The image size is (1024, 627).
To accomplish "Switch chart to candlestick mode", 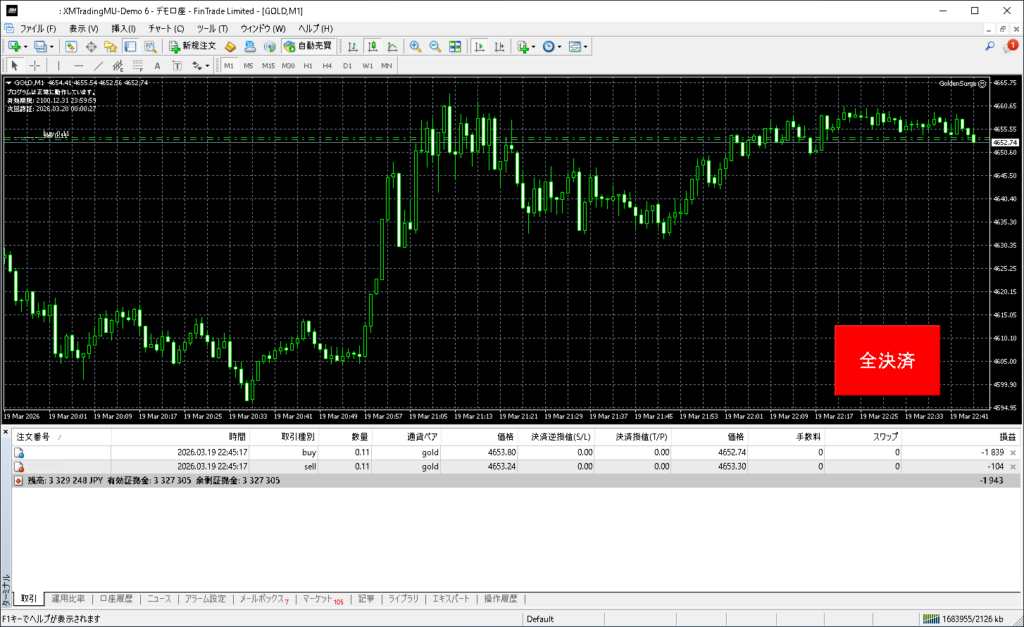I will point(371,46).
